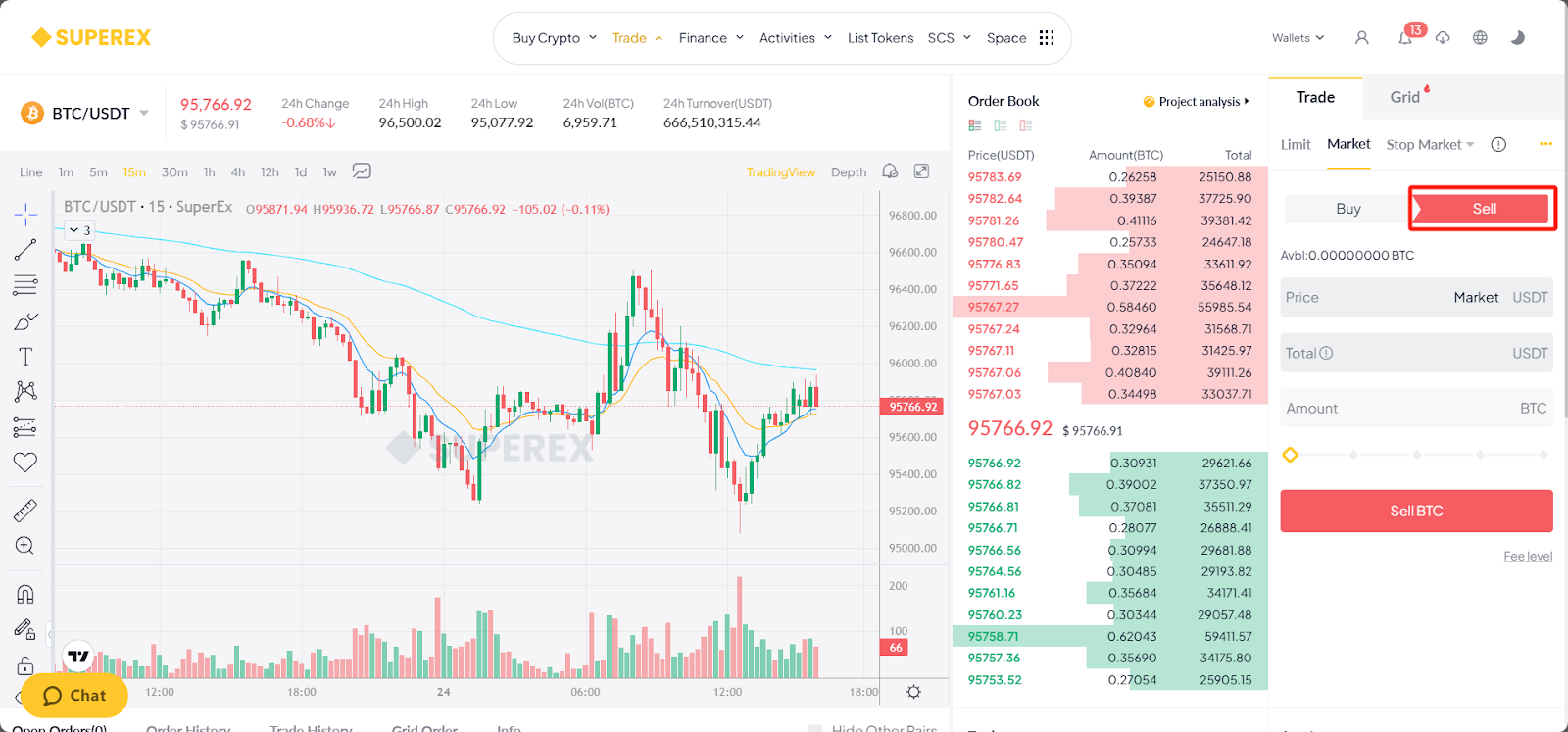Switch chart to the 1h interval

[x=209, y=172]
